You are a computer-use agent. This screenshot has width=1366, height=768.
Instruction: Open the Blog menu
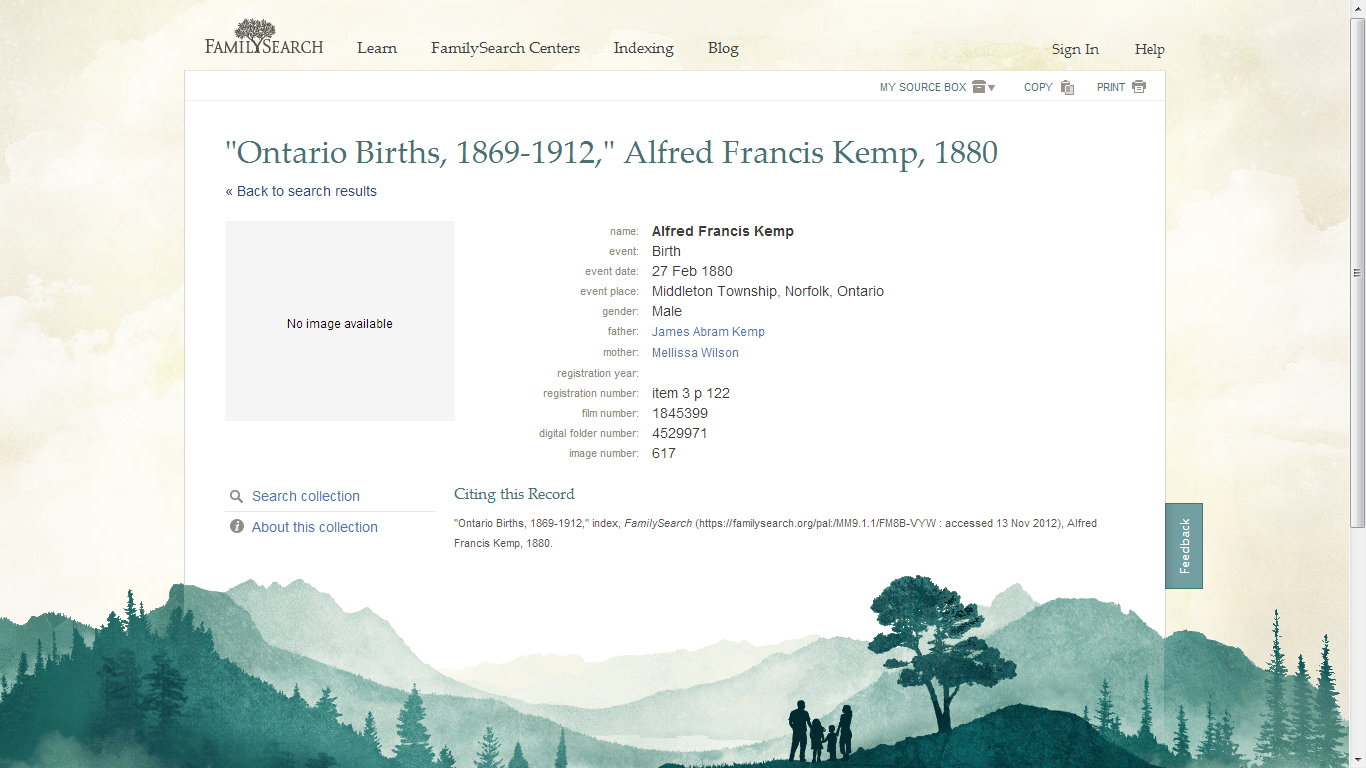click(723, 47)
